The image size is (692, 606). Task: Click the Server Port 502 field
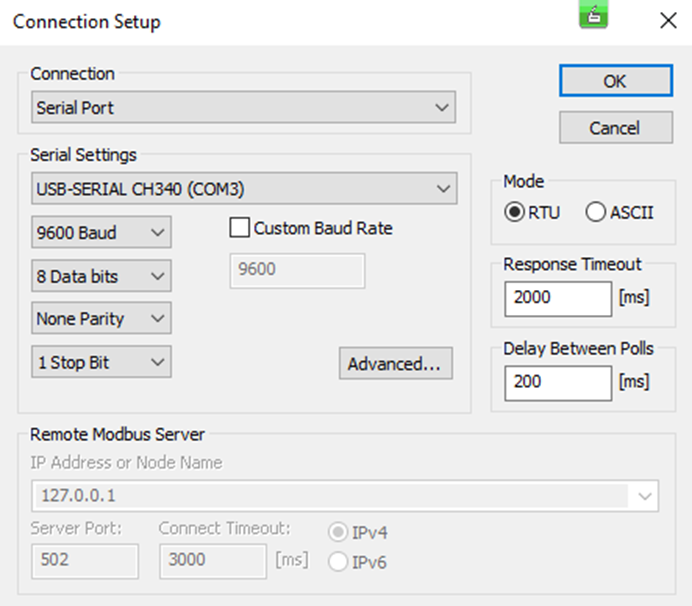click(84, 560)
